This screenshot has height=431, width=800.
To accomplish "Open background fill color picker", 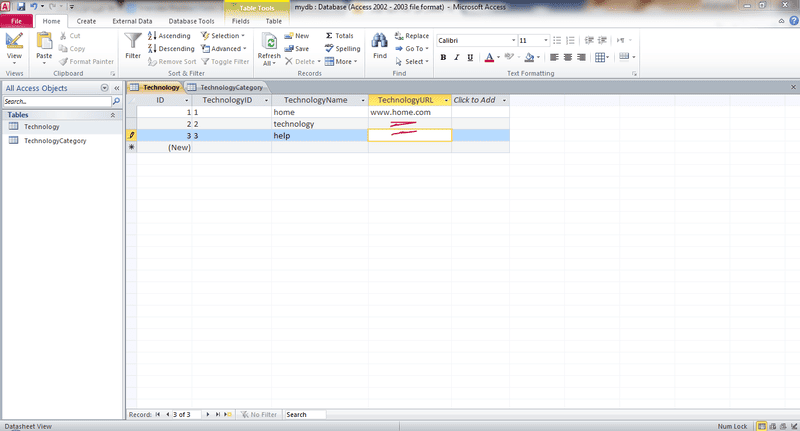I will pyautogui.click(x=532, y=57).
